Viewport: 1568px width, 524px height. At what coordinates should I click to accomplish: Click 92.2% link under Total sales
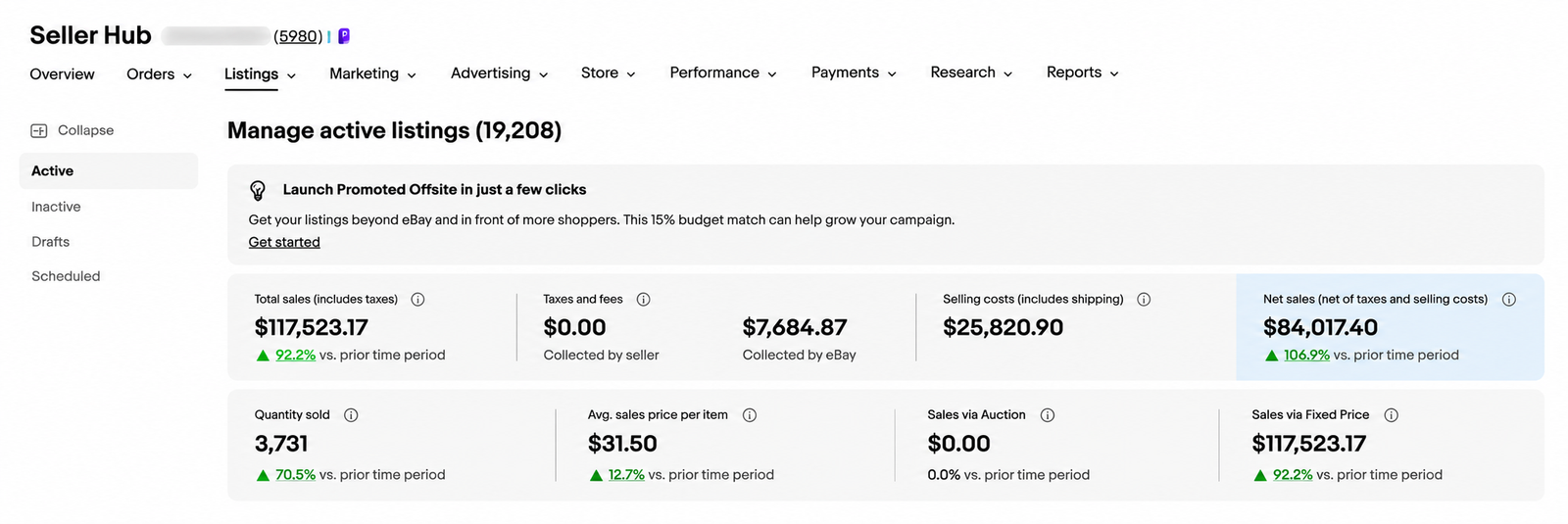click(295, 356)
